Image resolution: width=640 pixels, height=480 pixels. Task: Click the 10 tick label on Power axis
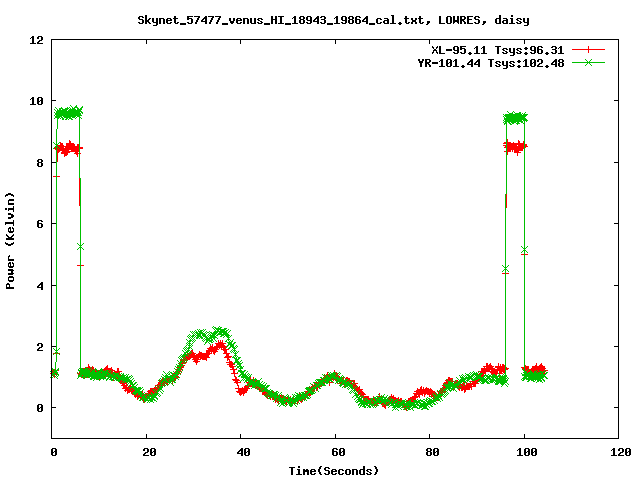pyautogui.click(x=36, y=101)
